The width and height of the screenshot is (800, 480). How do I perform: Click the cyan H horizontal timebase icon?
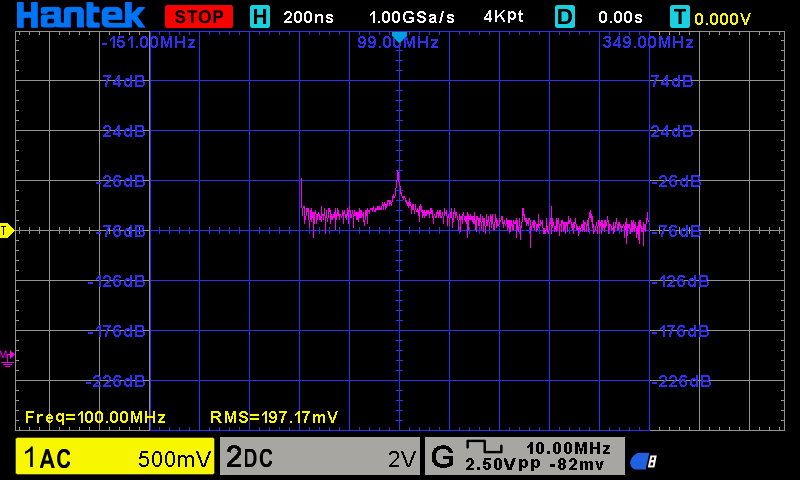point(260,17)
